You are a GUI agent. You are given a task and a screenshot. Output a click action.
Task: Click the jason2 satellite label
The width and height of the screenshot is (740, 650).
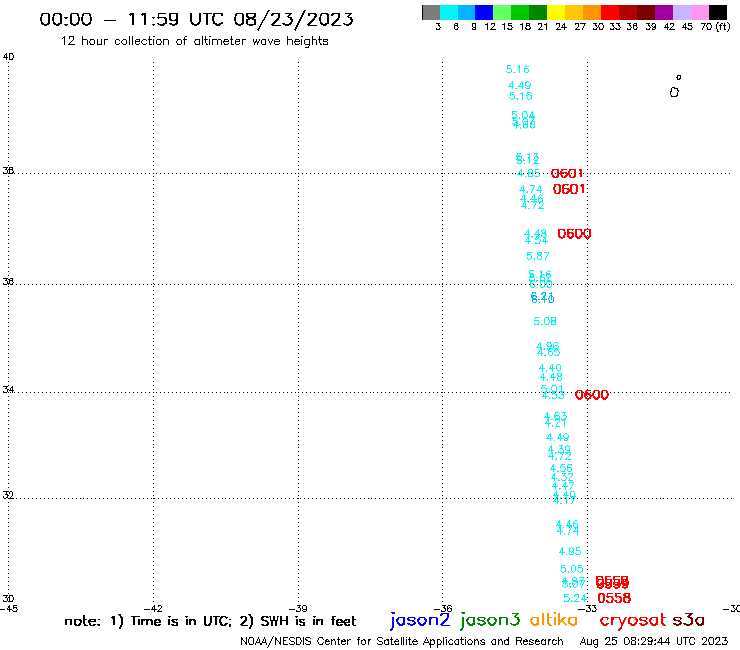[420, 620]
